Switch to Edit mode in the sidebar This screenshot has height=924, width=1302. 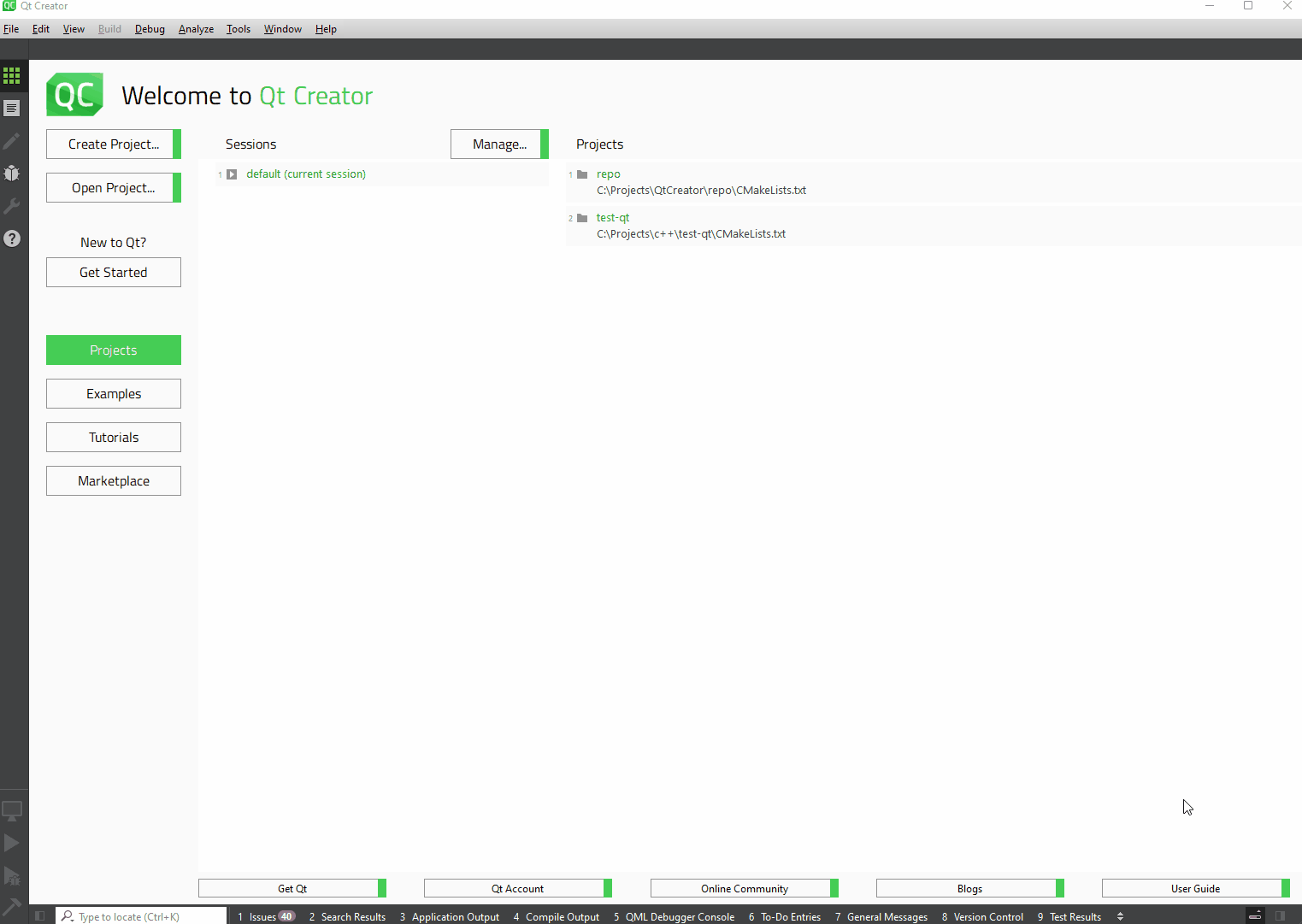coord(13,109)
